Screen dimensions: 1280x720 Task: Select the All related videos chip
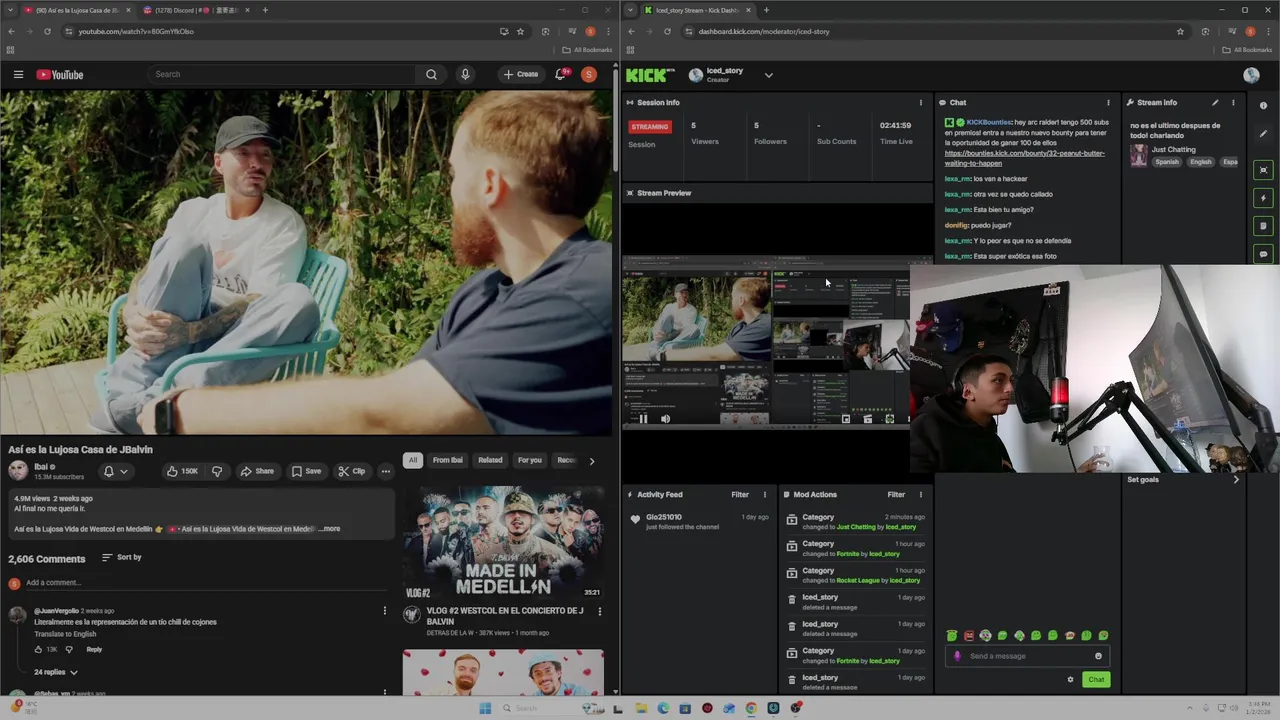(412, 460)
